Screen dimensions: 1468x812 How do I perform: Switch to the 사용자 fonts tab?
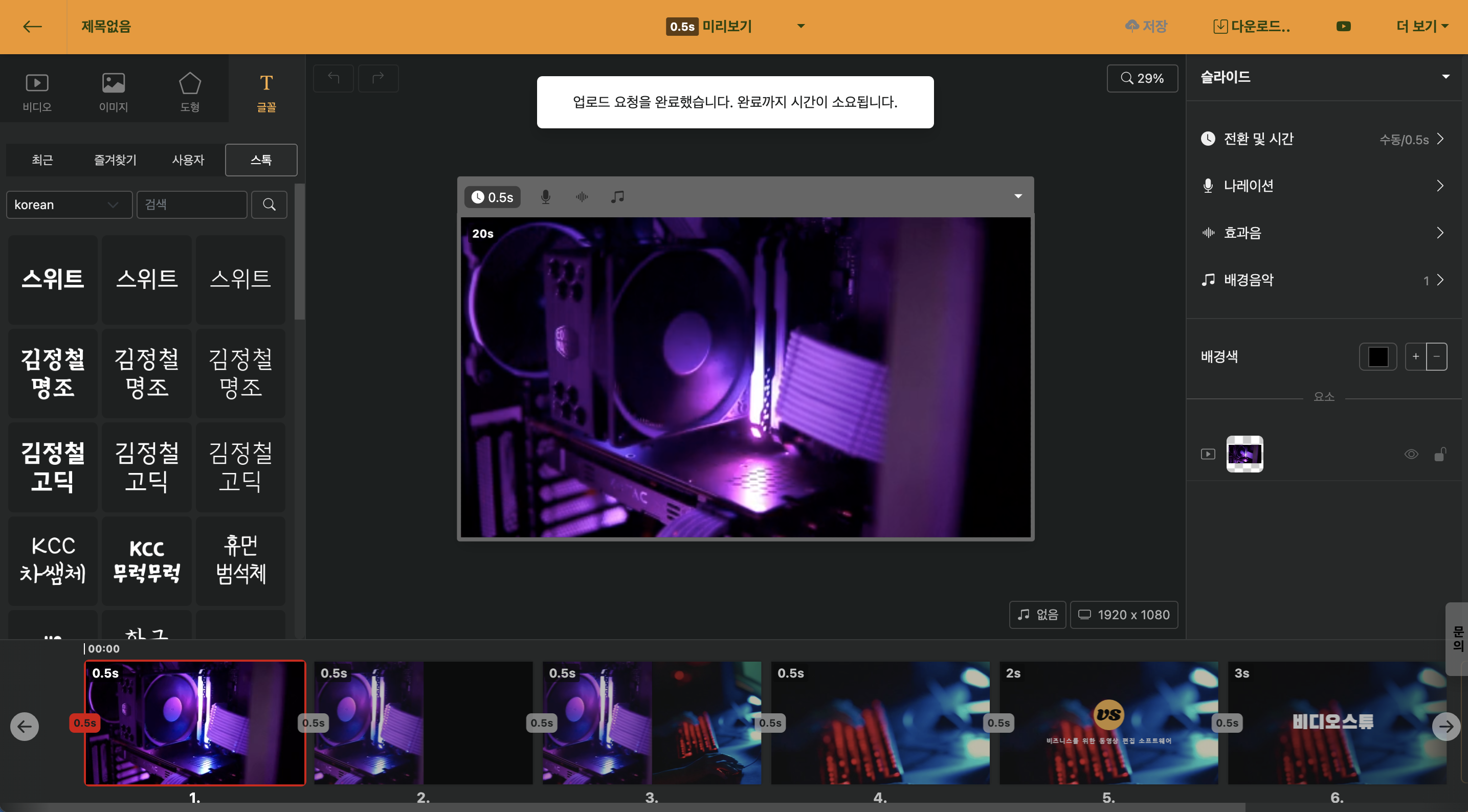[188, 160]
